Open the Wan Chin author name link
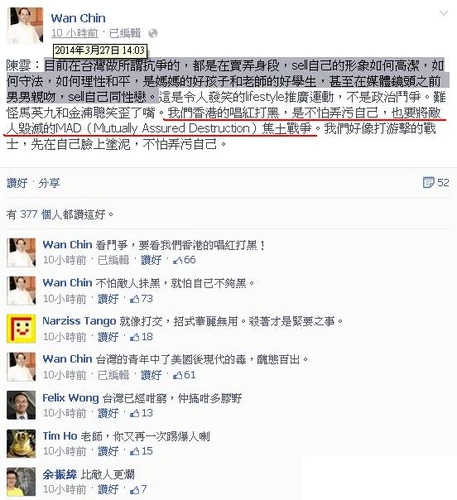 click(x=78, y=18)
